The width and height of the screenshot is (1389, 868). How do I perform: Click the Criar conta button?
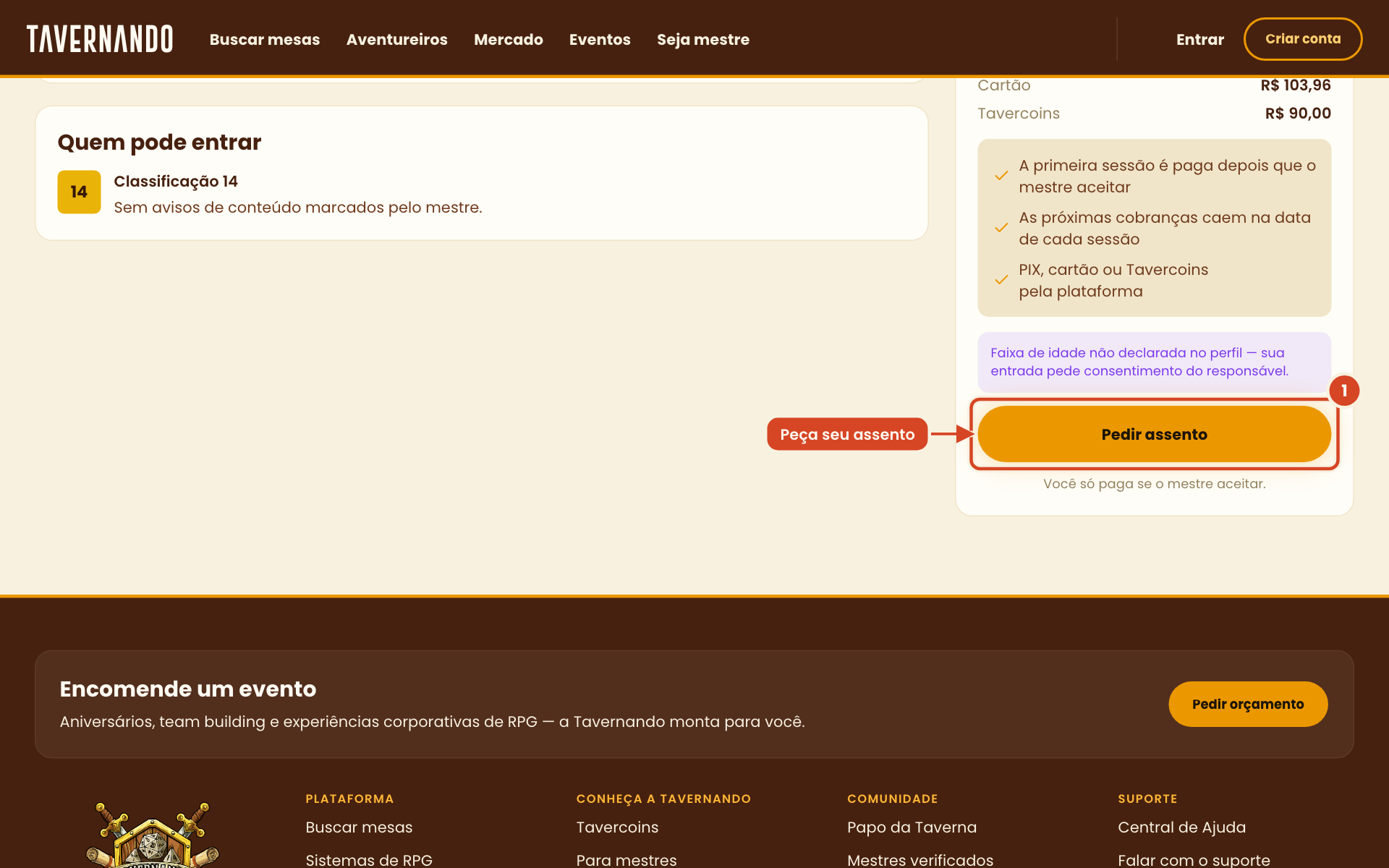coord(1303,39)
